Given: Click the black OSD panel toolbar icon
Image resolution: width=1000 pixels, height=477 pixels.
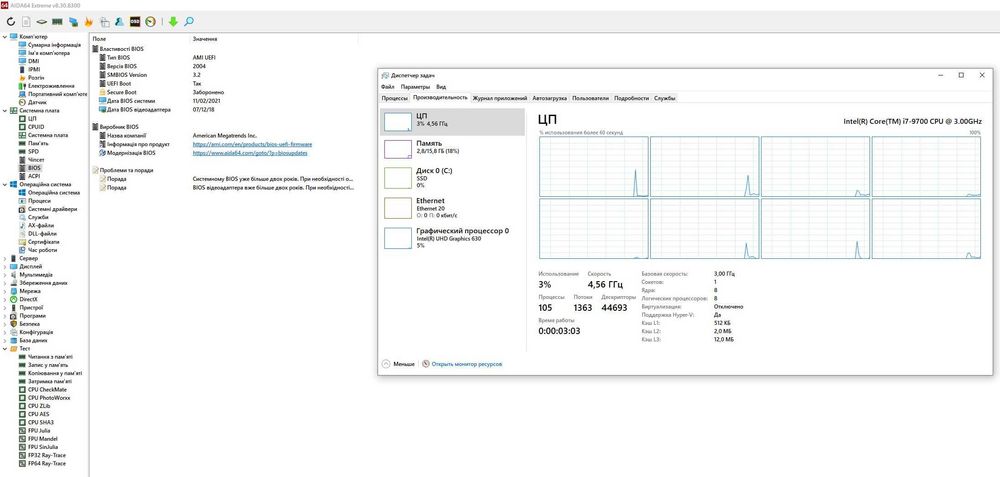Looking at the screenshot, I should [x=135, y=22].
